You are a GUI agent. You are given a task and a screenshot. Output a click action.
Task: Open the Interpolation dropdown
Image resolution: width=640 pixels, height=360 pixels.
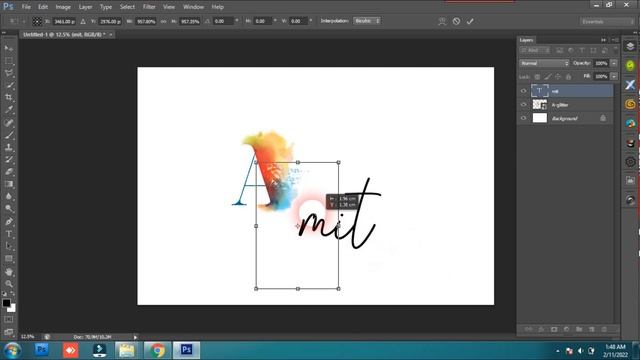367,21
